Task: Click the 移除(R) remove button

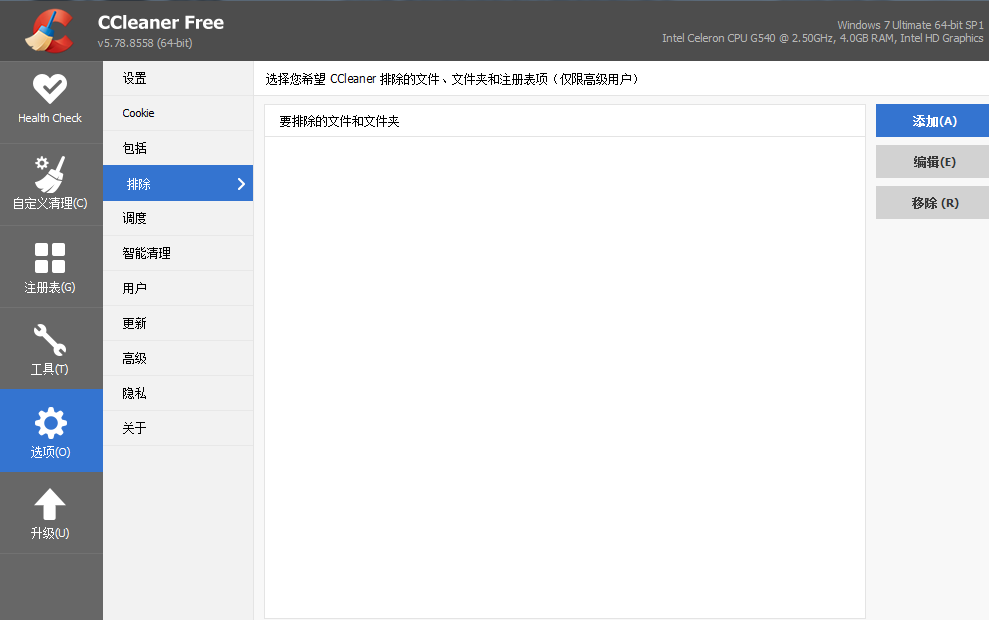Action: click(931, 202)
